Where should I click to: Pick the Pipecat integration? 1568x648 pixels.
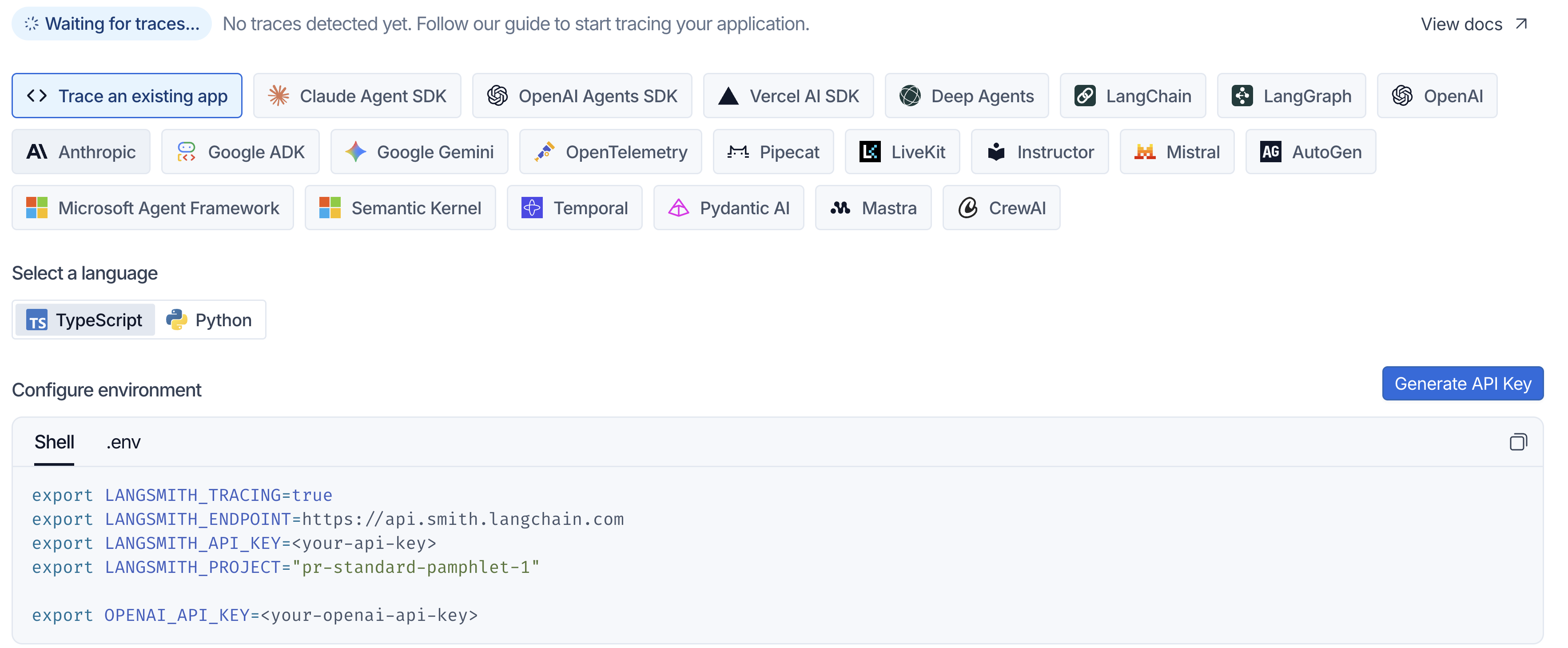coord(773,152)
